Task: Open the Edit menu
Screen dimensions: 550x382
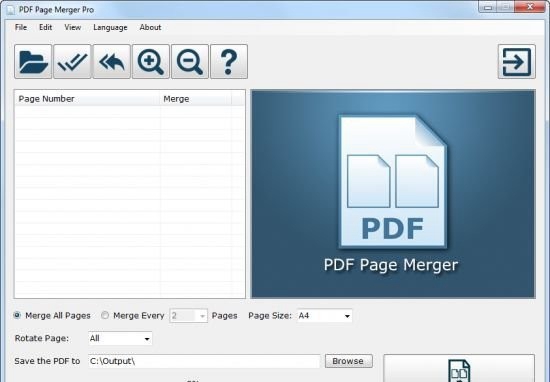Action: click(46, 27)
